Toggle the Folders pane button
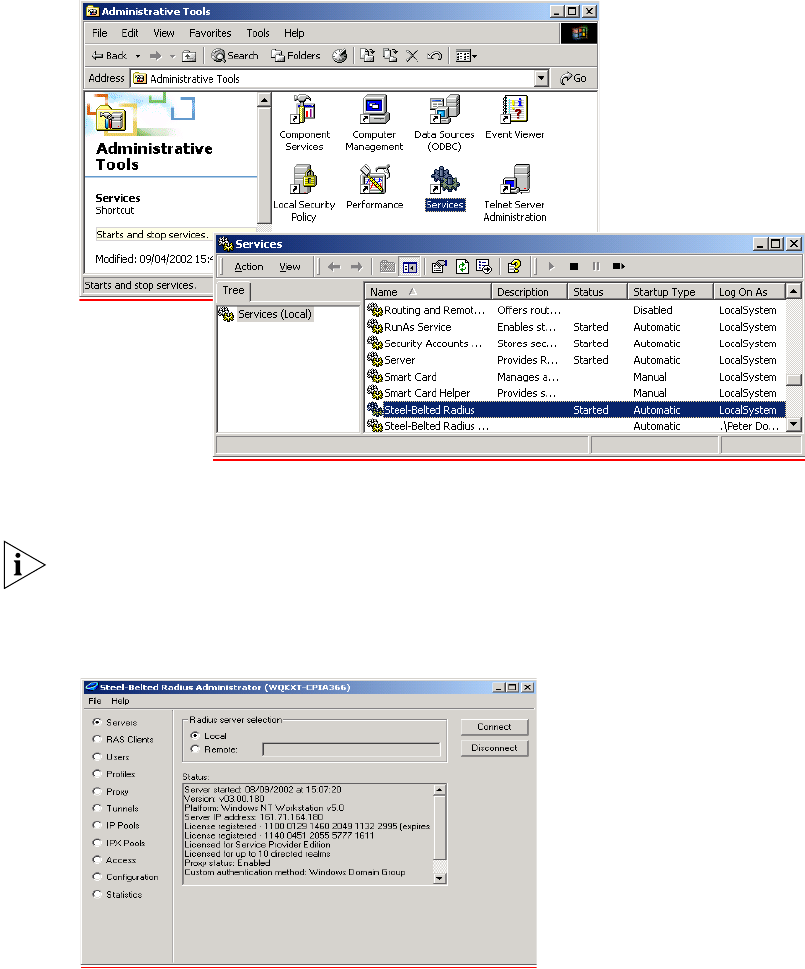Image resolution: width=805 pixels, height=969 pixels. click(296, 56)
